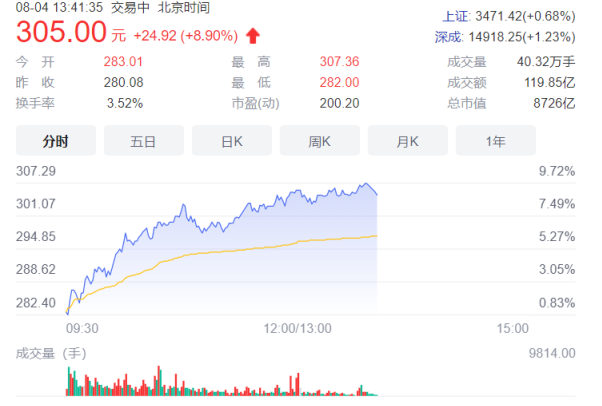The width and height of the screenshot is (602, 406).
Task: Open the 日K daily candlestick tab
Action: 232,141
